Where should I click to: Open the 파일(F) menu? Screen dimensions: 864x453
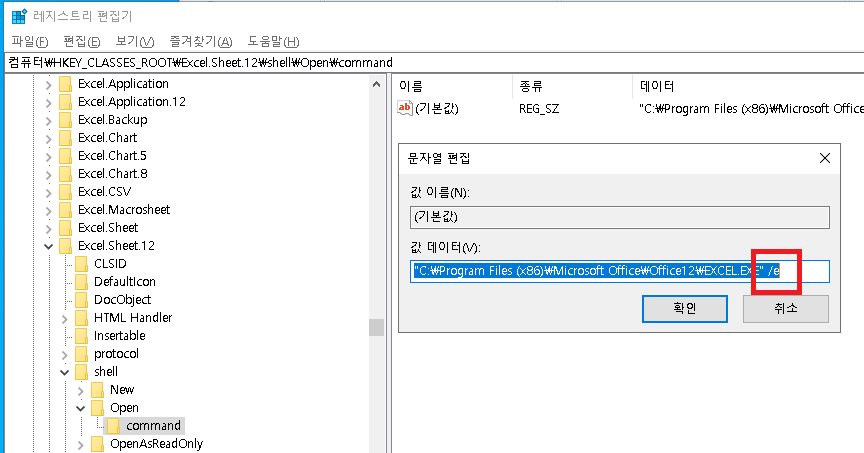coord(30,41)
